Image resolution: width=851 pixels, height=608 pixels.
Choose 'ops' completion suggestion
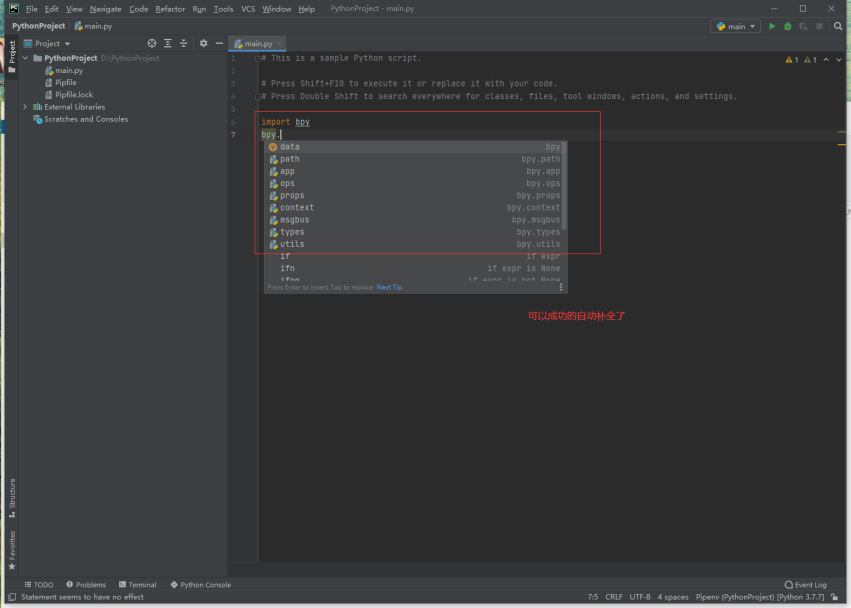tap(414, 183)
